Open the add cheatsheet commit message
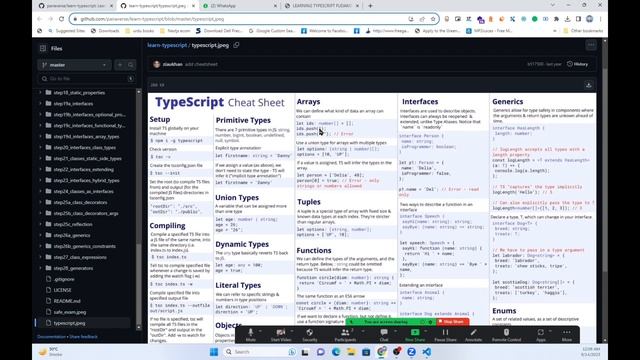Screen dimensions: 640x360 point(201,64)
